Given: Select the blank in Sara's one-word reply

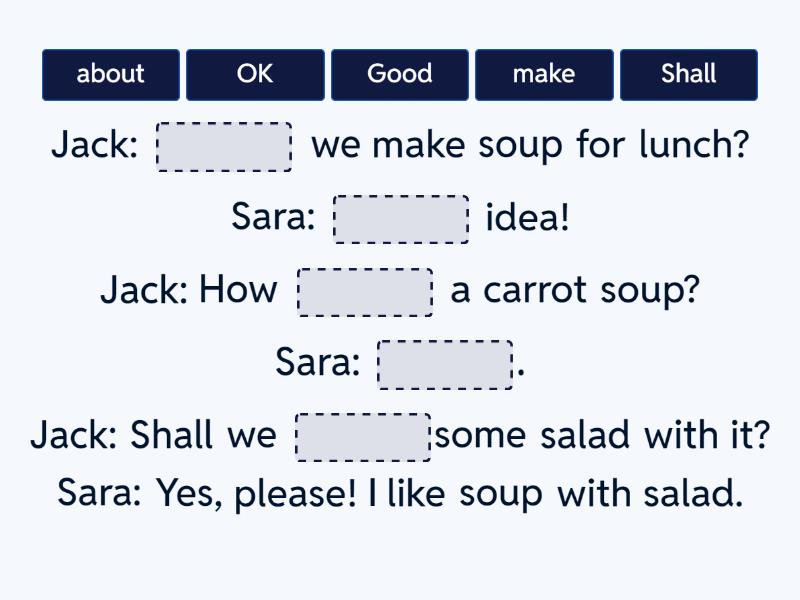Looking at the screenshot, I should [x=444, y=364].
